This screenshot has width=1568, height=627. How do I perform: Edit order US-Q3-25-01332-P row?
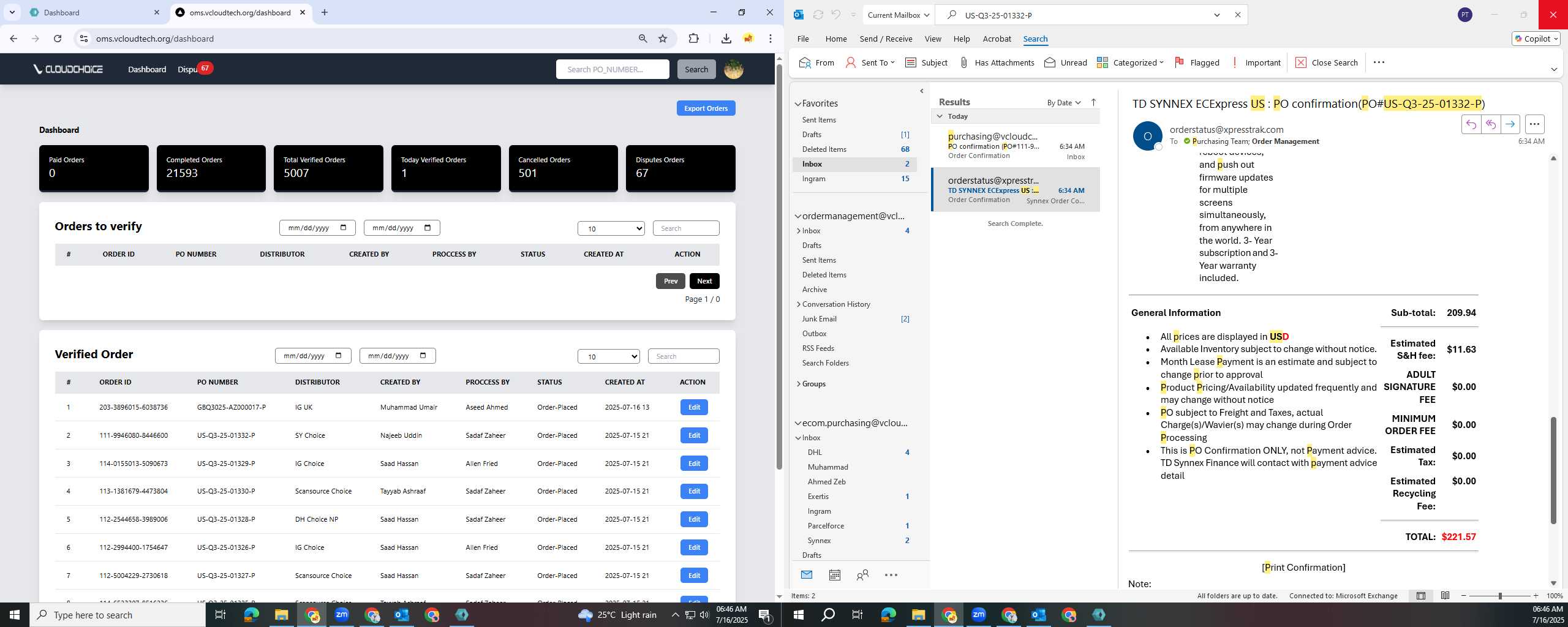tap(694, 435)
